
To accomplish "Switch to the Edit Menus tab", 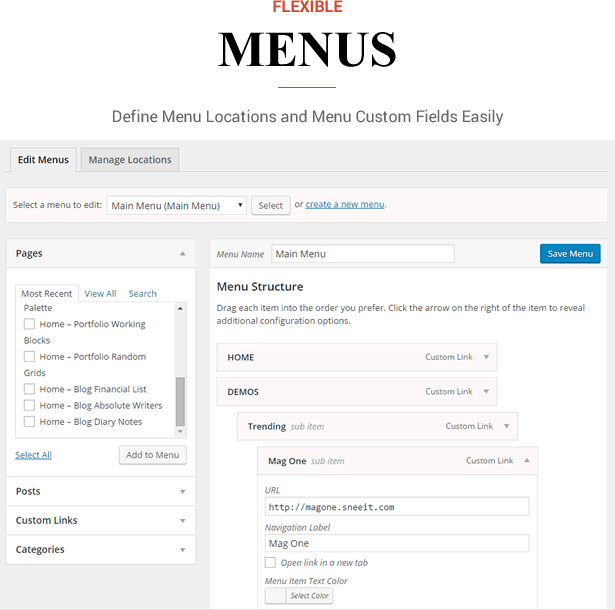I will point(43,160).
